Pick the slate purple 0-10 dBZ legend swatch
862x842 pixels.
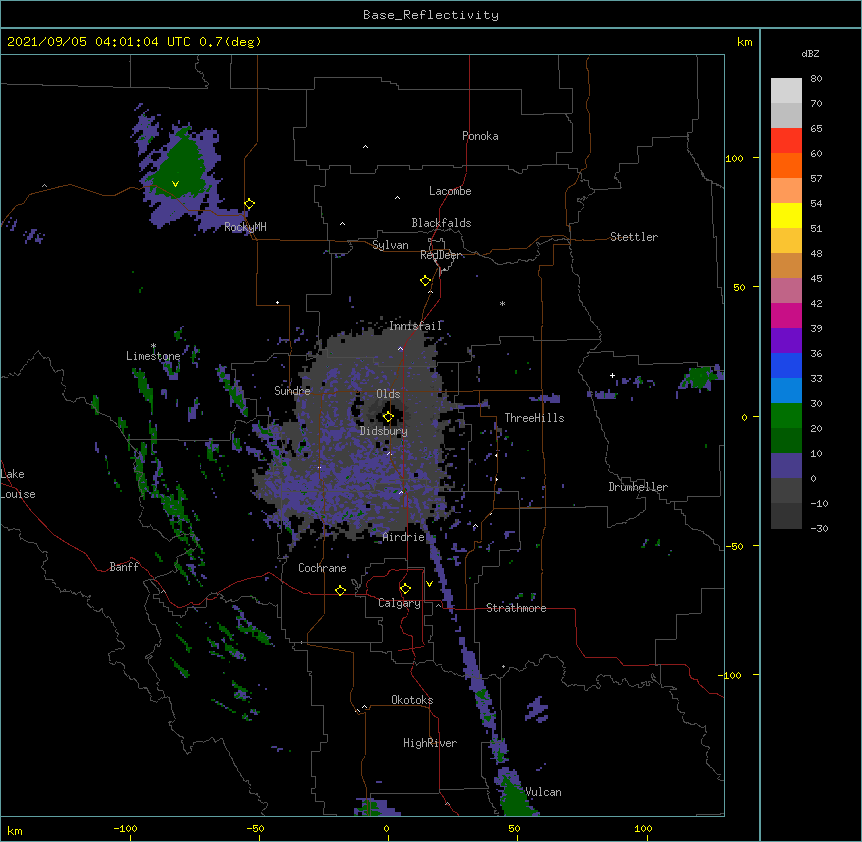786,466
